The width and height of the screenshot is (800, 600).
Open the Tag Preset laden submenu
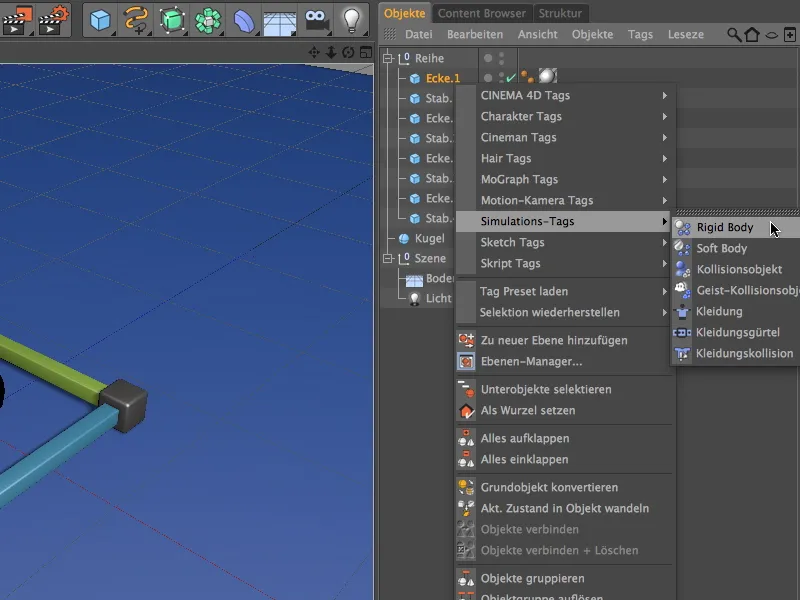point(566,291)
